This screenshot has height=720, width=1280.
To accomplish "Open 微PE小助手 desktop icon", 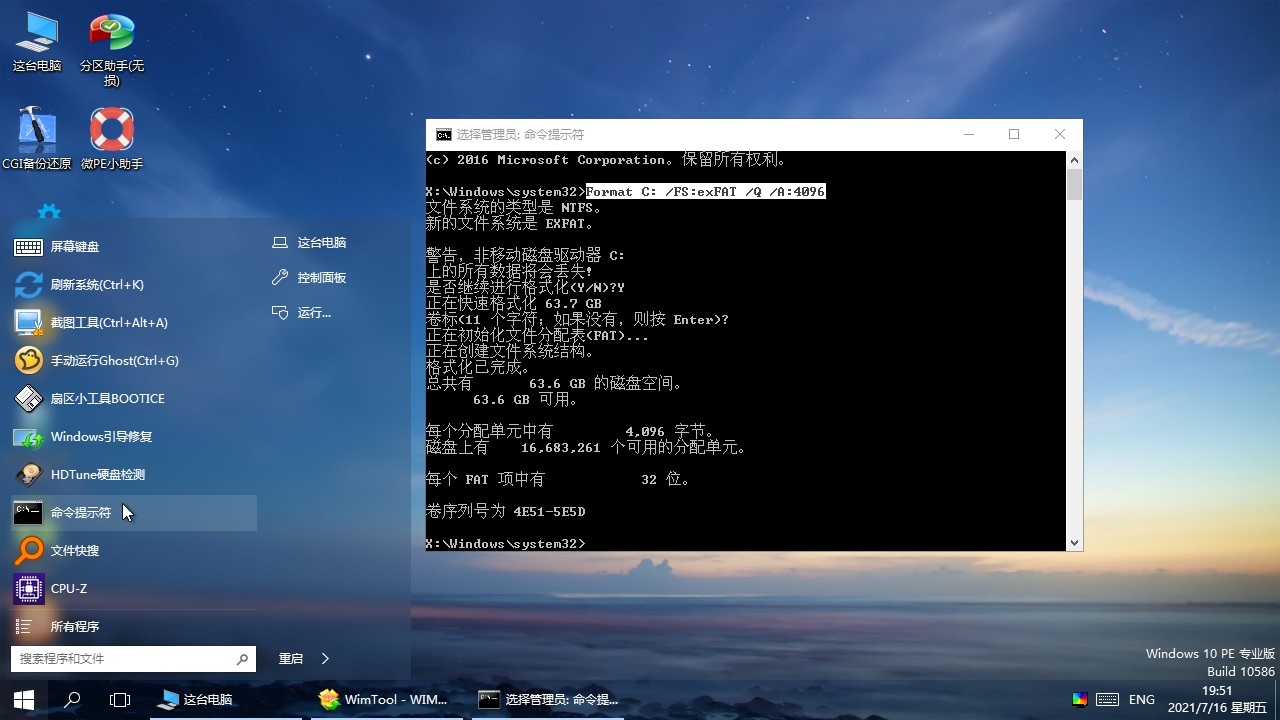I will coord(112,138).
